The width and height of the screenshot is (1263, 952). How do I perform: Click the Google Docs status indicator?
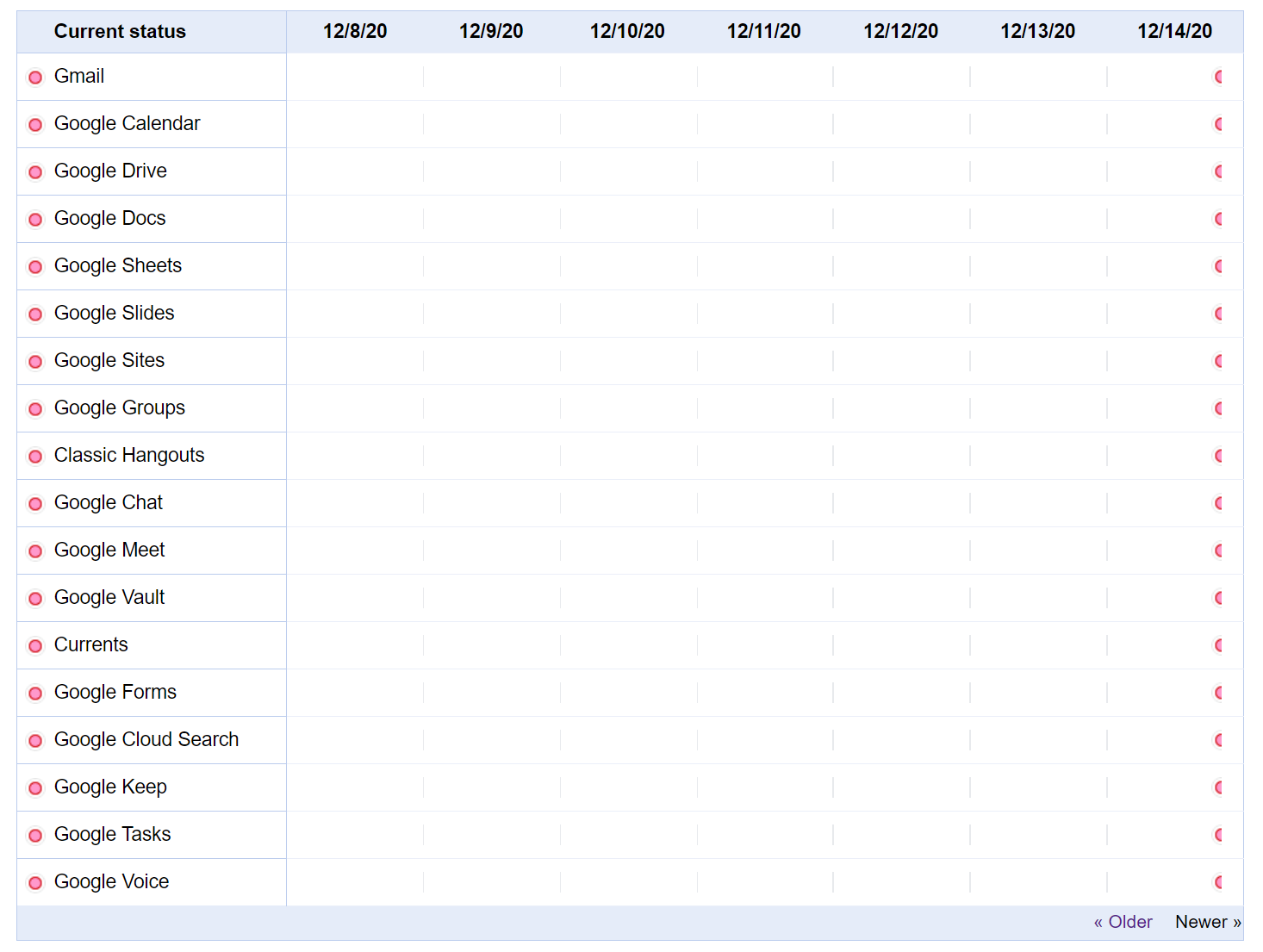click(x=35, y=220)
